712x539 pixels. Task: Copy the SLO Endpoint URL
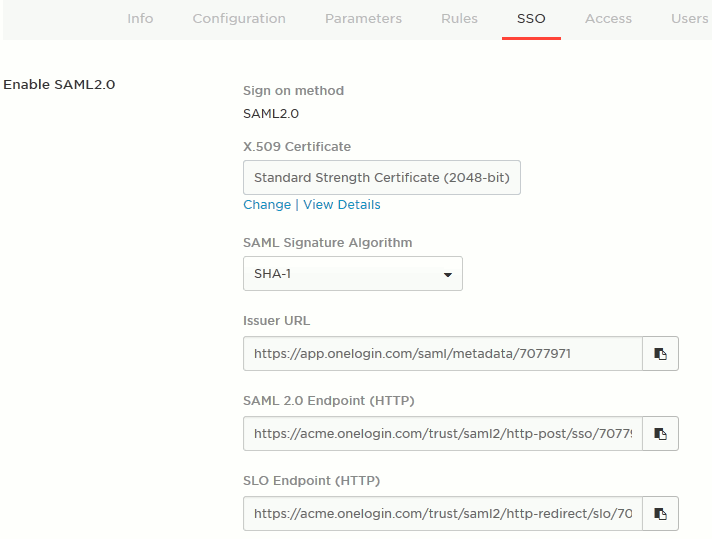(x=660, y=514)
